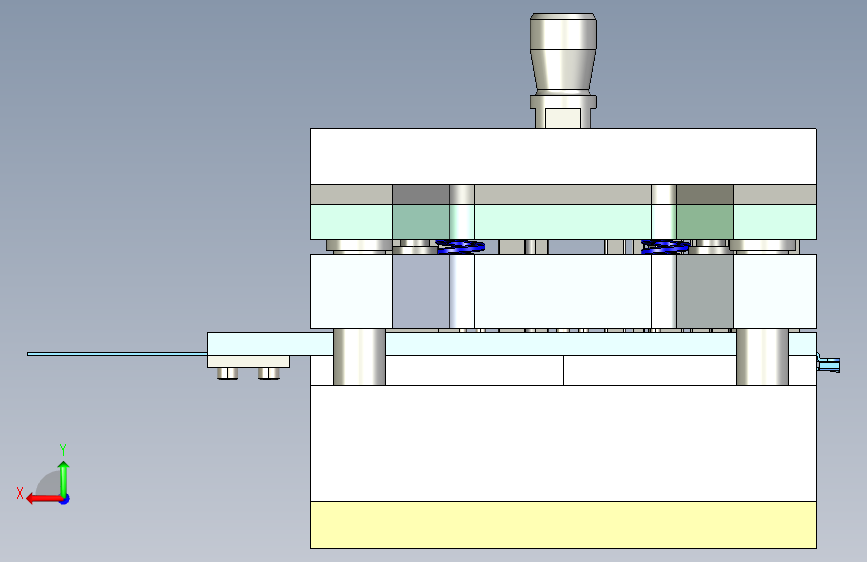The width and height of the screenshot is (867, 562).
Task: Select the large white lower die block
Action: click(x=563, y=443)
